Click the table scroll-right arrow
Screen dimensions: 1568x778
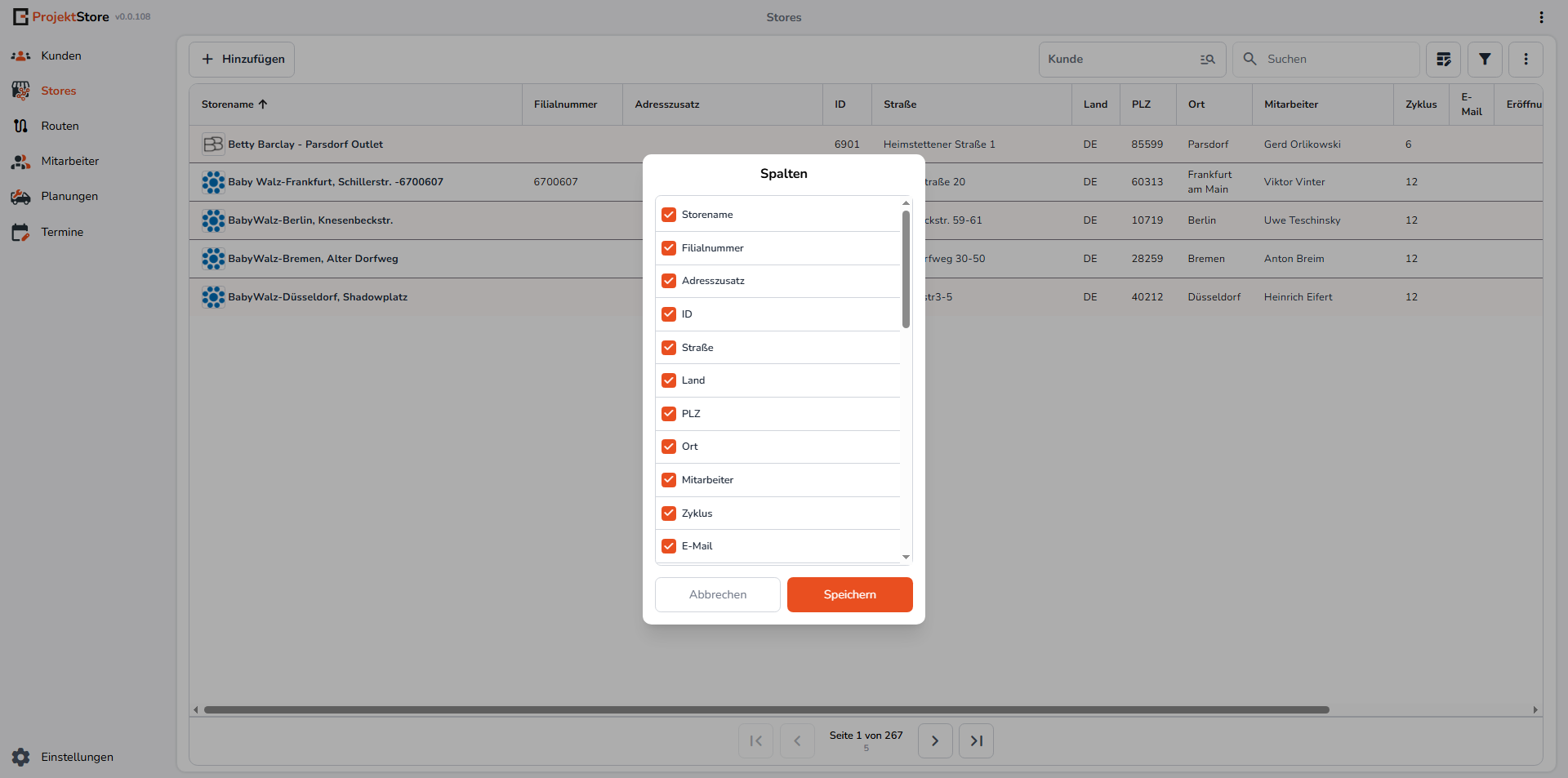(x=1535, y=710)
